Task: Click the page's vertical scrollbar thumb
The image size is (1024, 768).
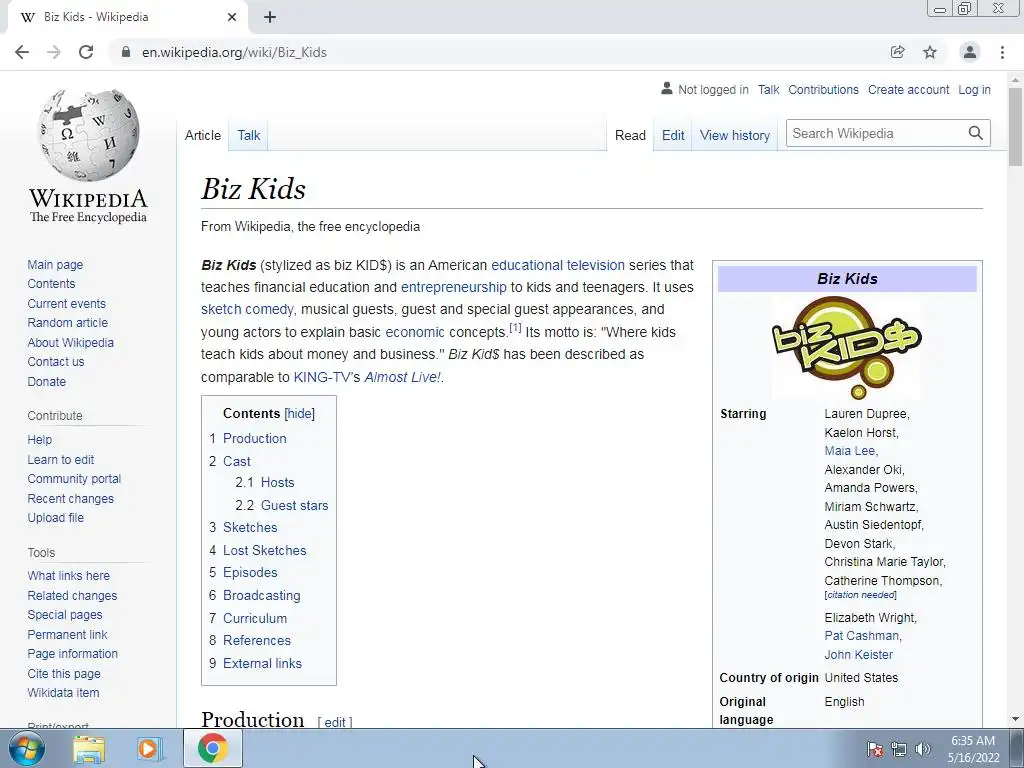Action: (1016, 126)
